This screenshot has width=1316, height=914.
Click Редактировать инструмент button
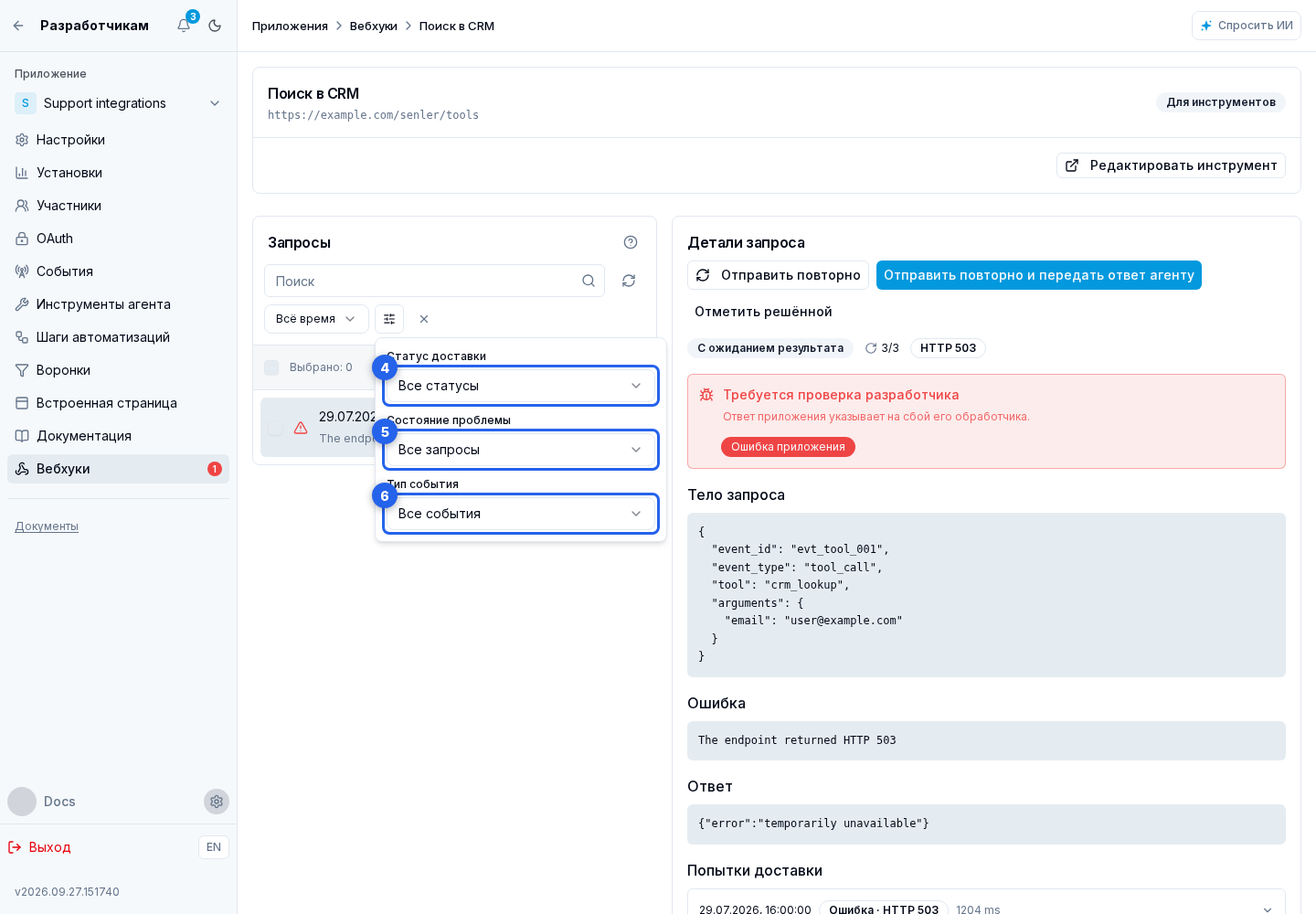1171,165
